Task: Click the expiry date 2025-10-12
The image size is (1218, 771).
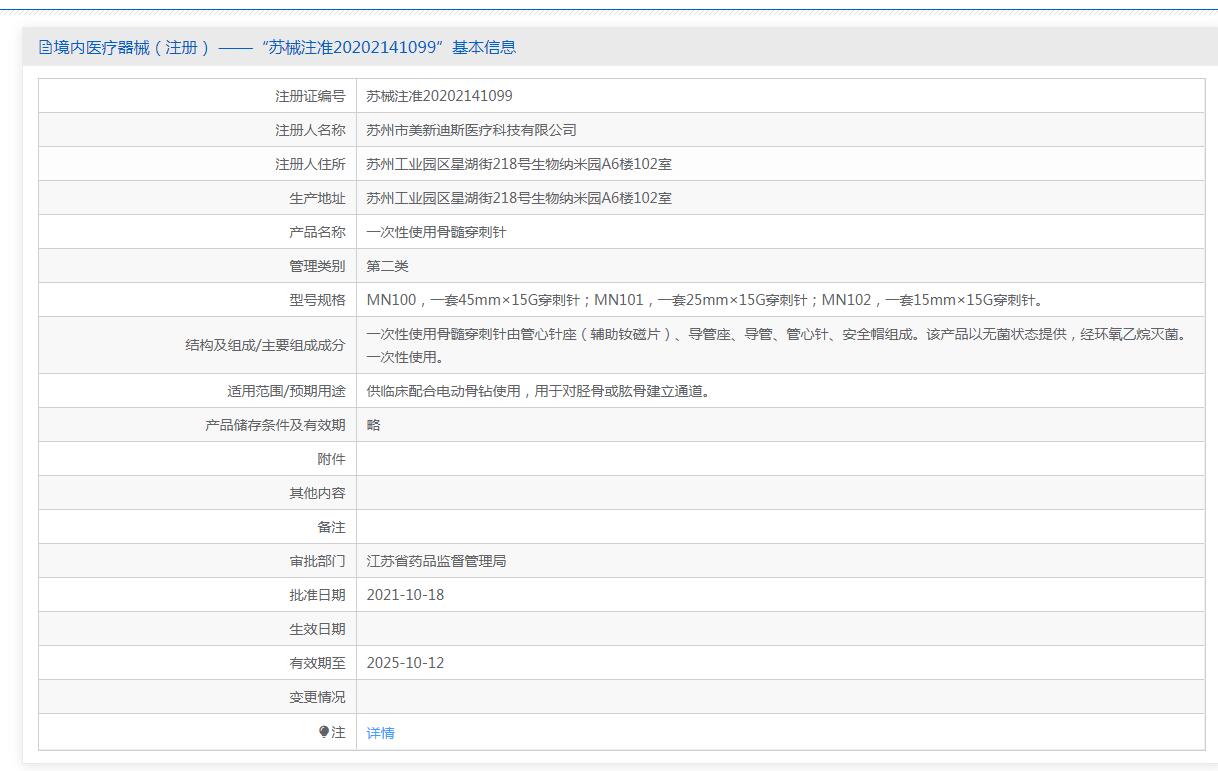Action: 405,663
